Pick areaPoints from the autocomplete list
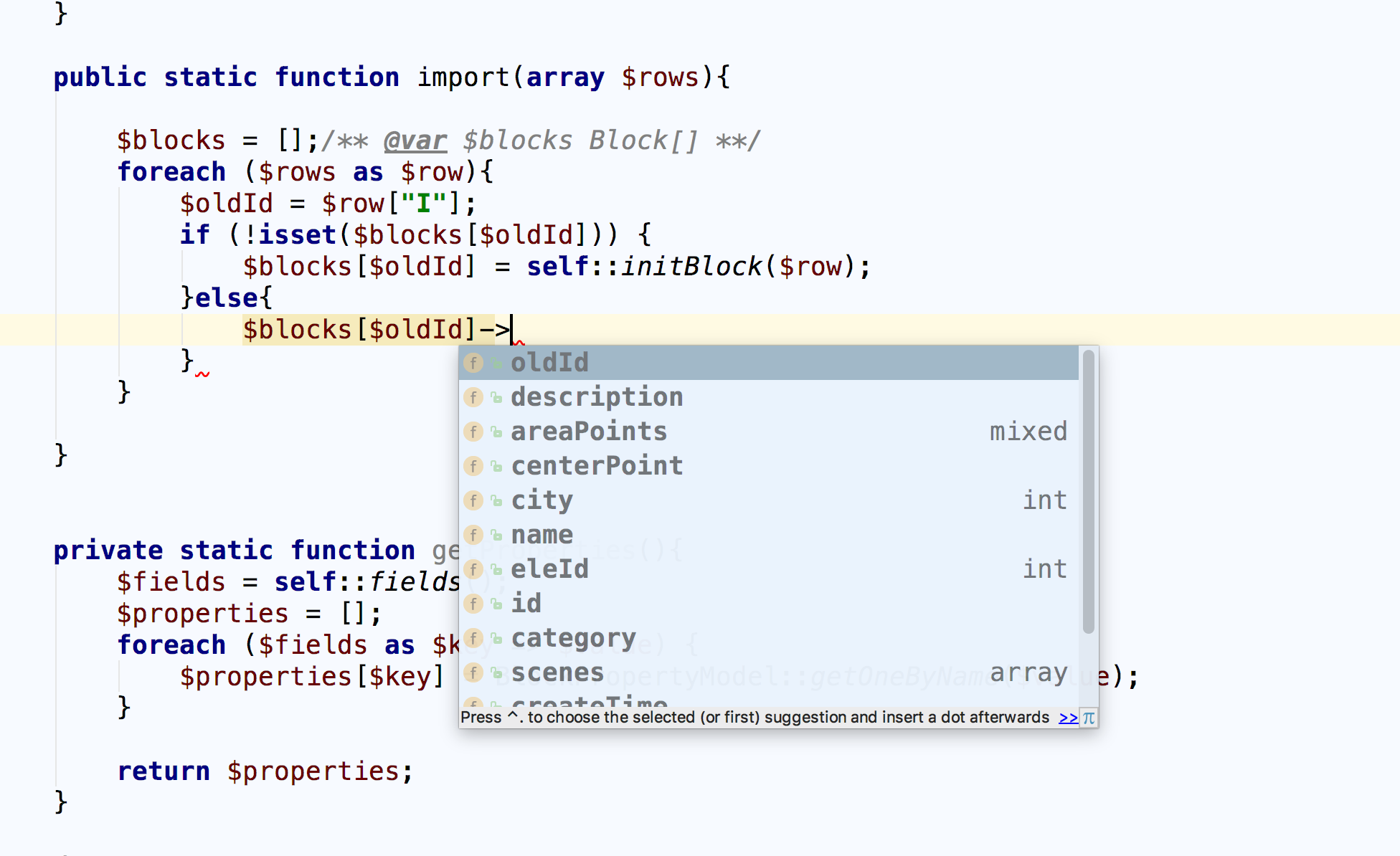 click(768, 432)
